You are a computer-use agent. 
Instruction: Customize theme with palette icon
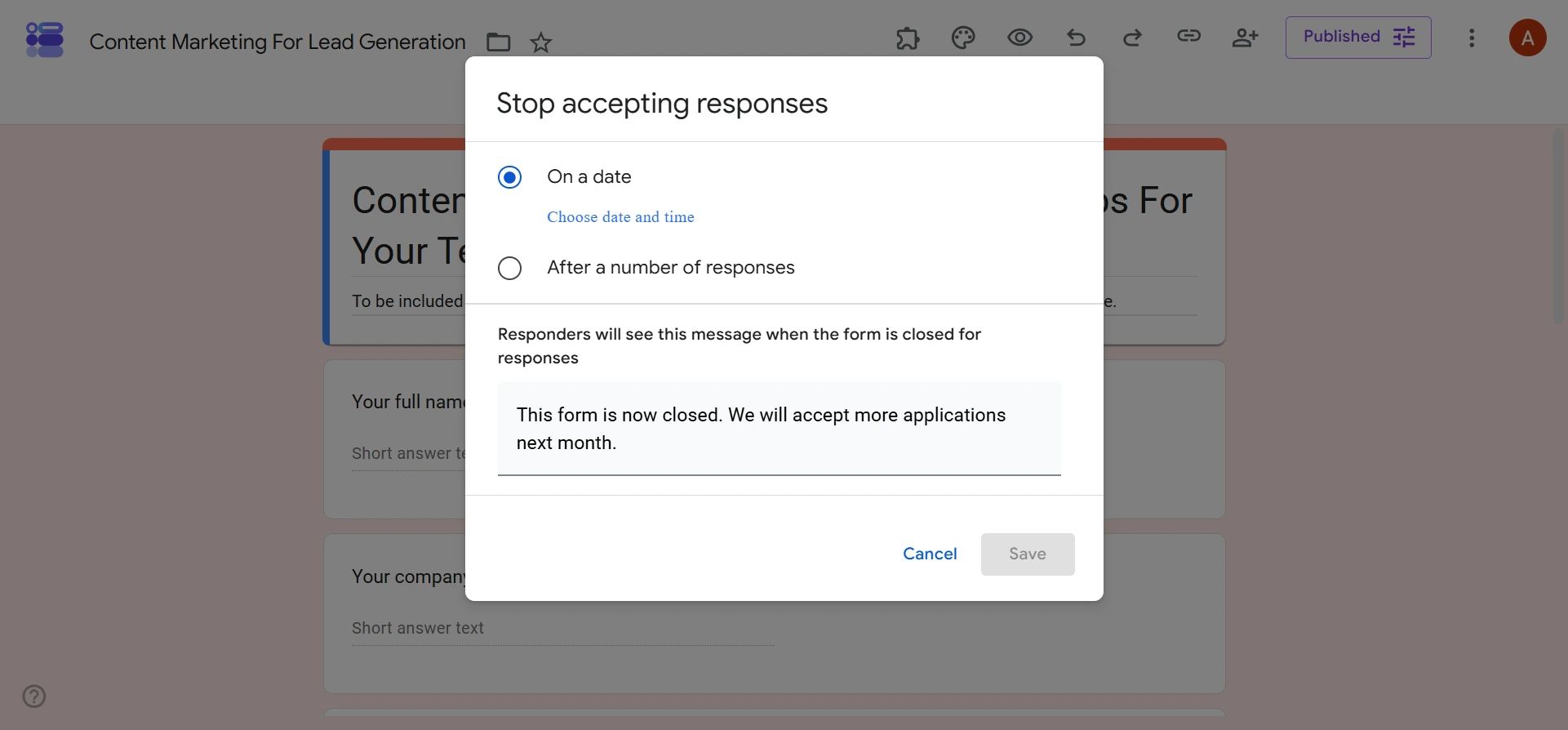963,38
